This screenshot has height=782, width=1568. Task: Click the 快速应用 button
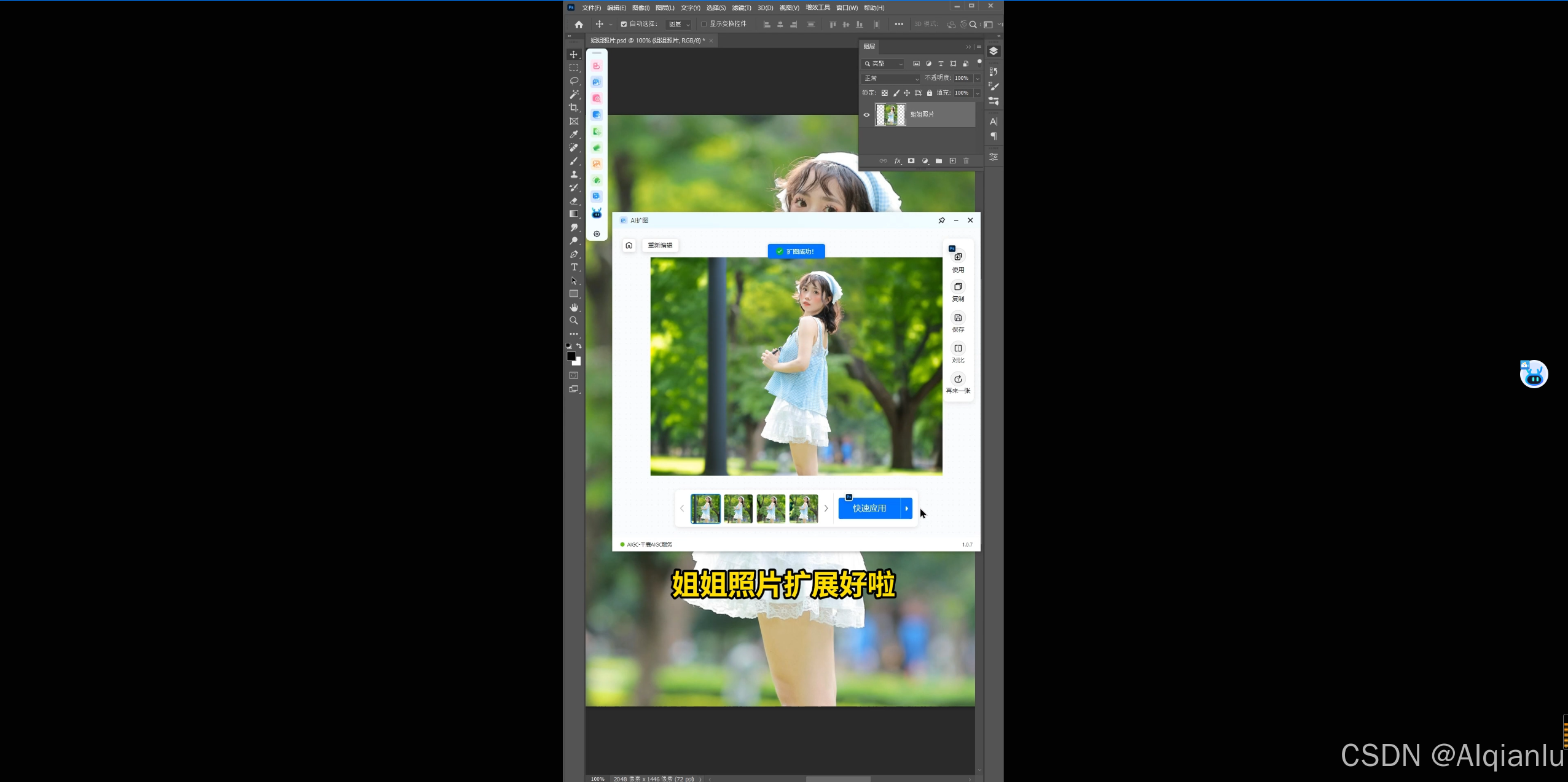click(869, 508)
